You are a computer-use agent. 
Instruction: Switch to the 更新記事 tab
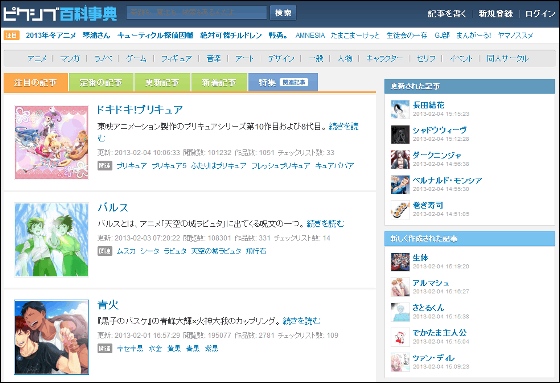pos(162,83)
